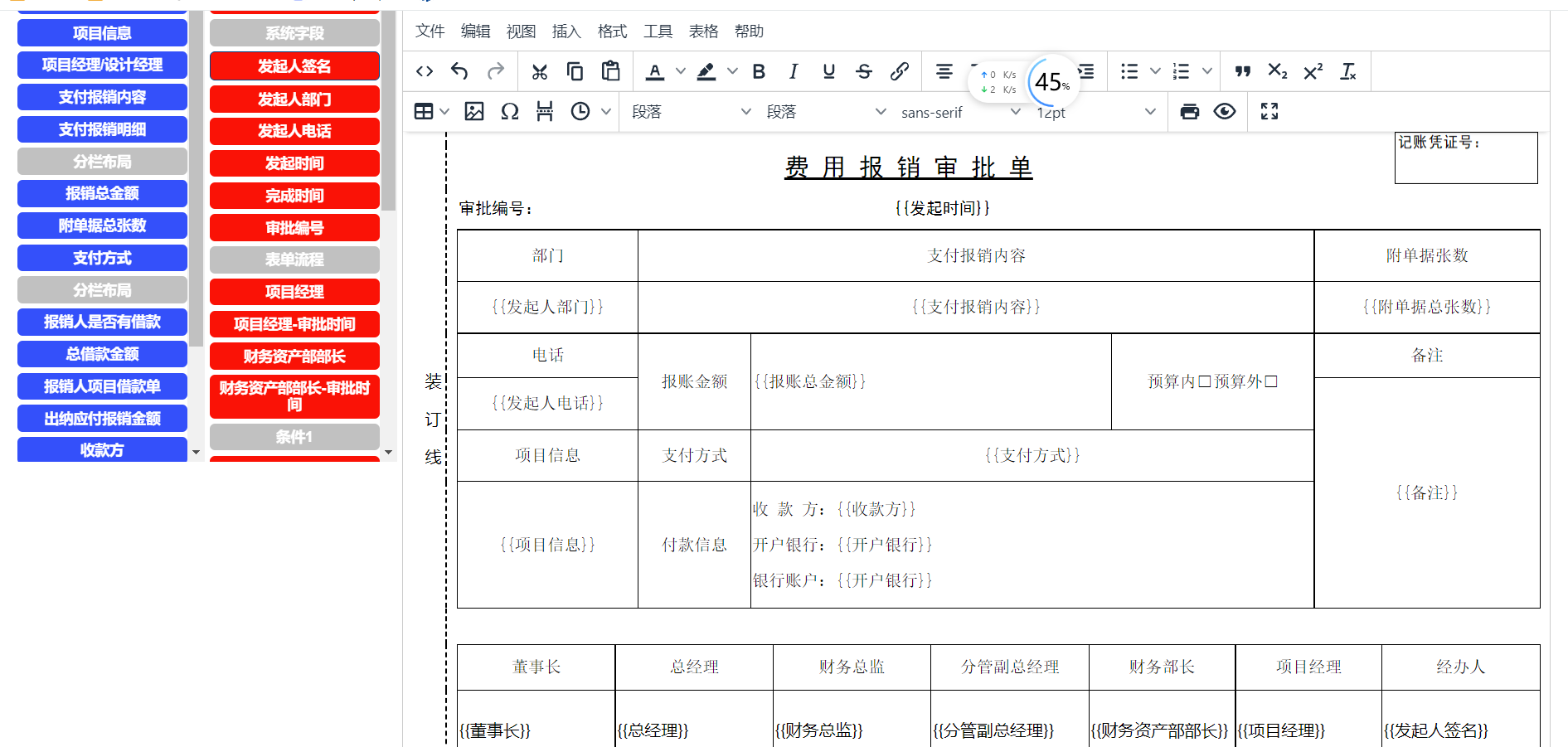
Task: Preview the template with eye icon
Action: pos(1225,112)
